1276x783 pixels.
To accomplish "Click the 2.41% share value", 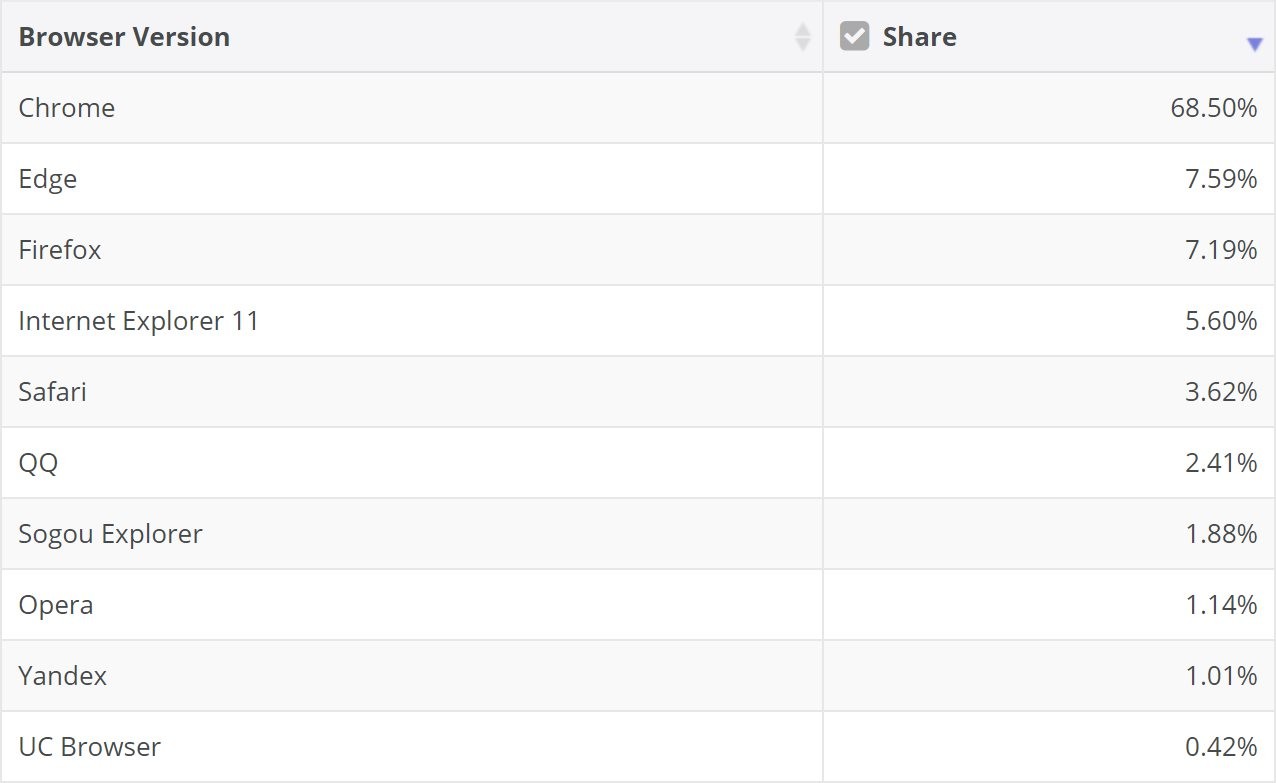I will [x=1220, y=463].
